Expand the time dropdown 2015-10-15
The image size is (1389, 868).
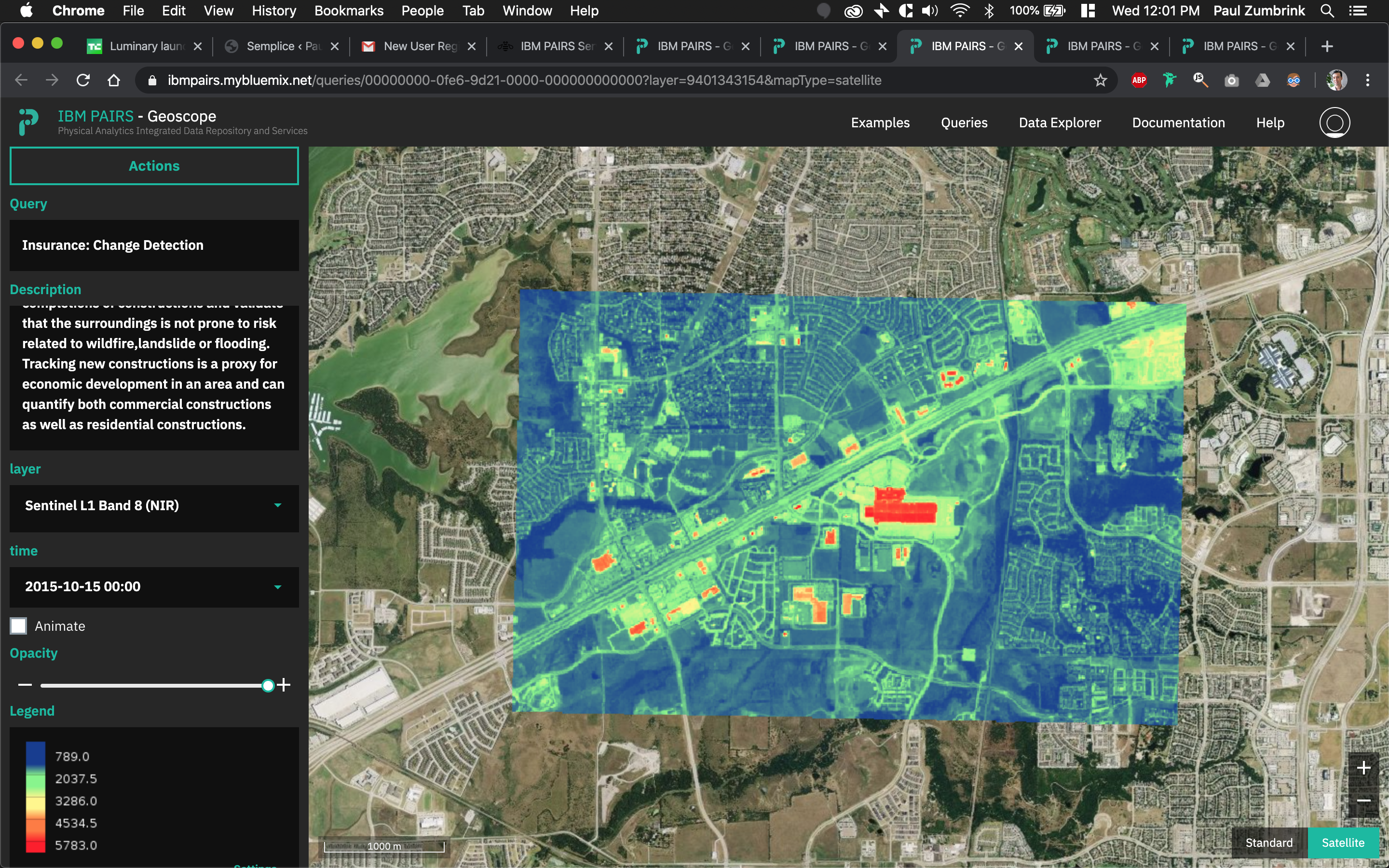[x=154, y=587]
